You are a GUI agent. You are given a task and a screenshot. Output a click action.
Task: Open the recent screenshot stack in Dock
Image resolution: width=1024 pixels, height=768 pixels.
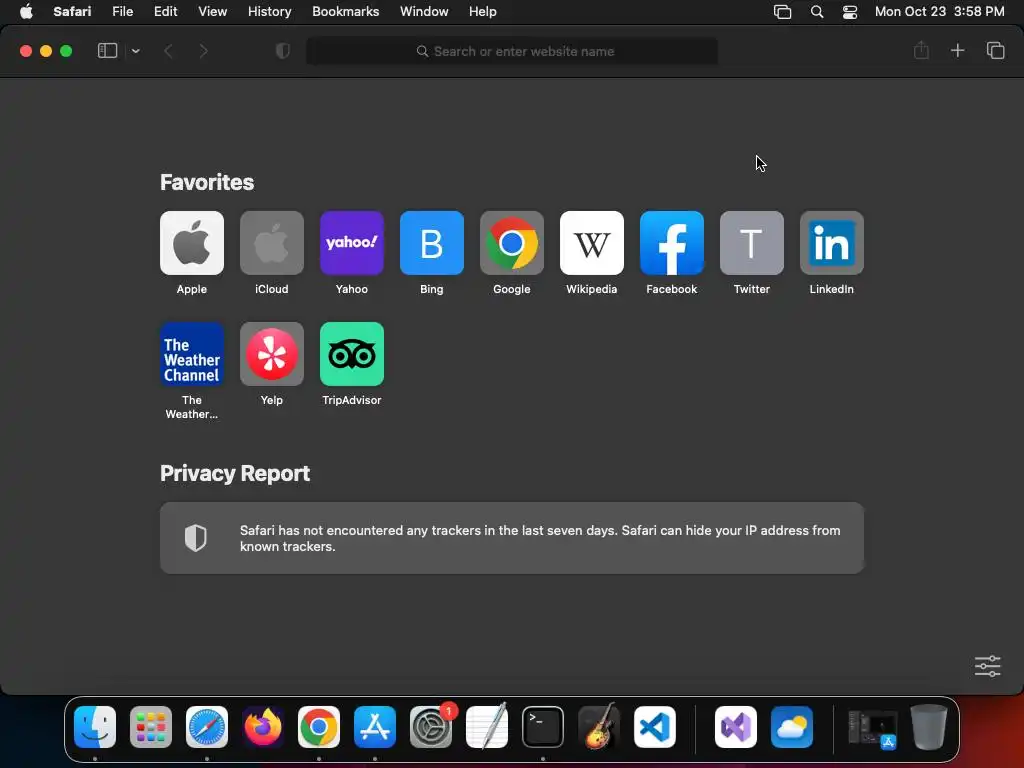pos(872,728)
